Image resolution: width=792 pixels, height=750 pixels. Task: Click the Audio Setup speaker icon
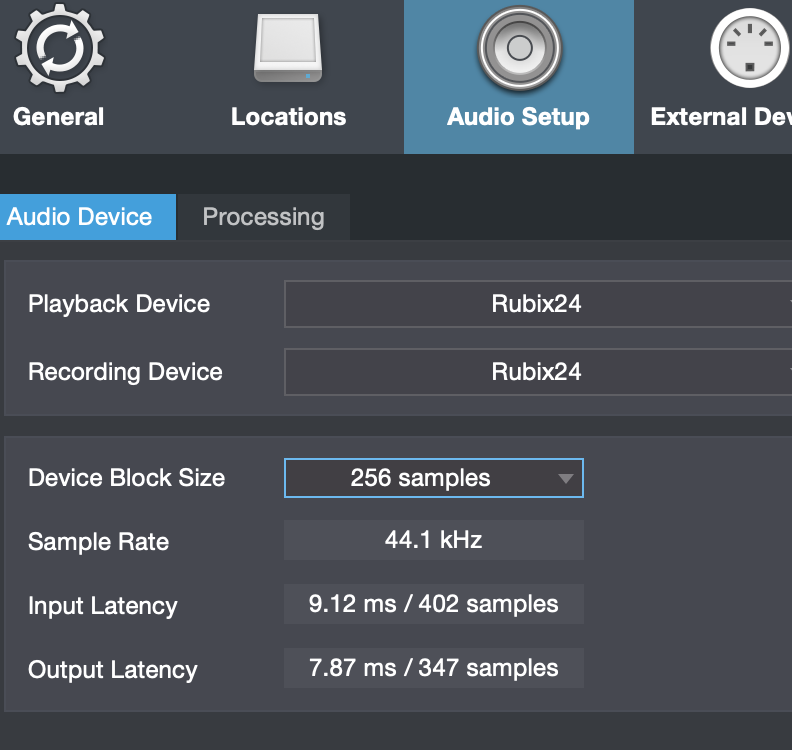(x=519, y=48)
